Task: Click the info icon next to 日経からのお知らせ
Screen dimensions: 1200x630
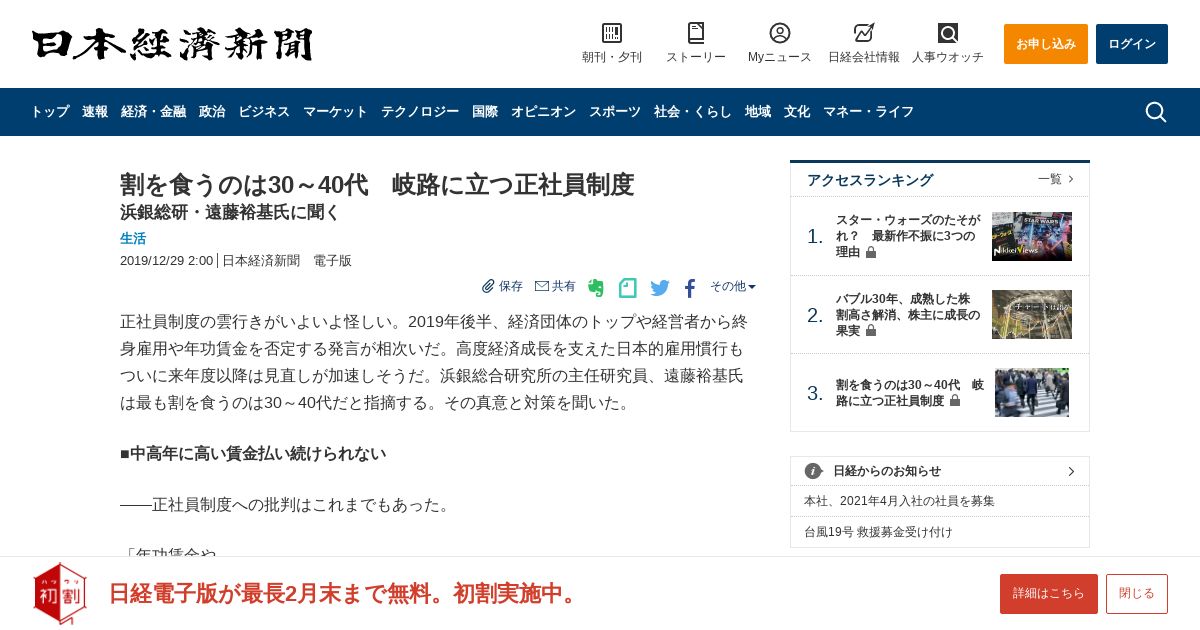Action: coord(813,471)
